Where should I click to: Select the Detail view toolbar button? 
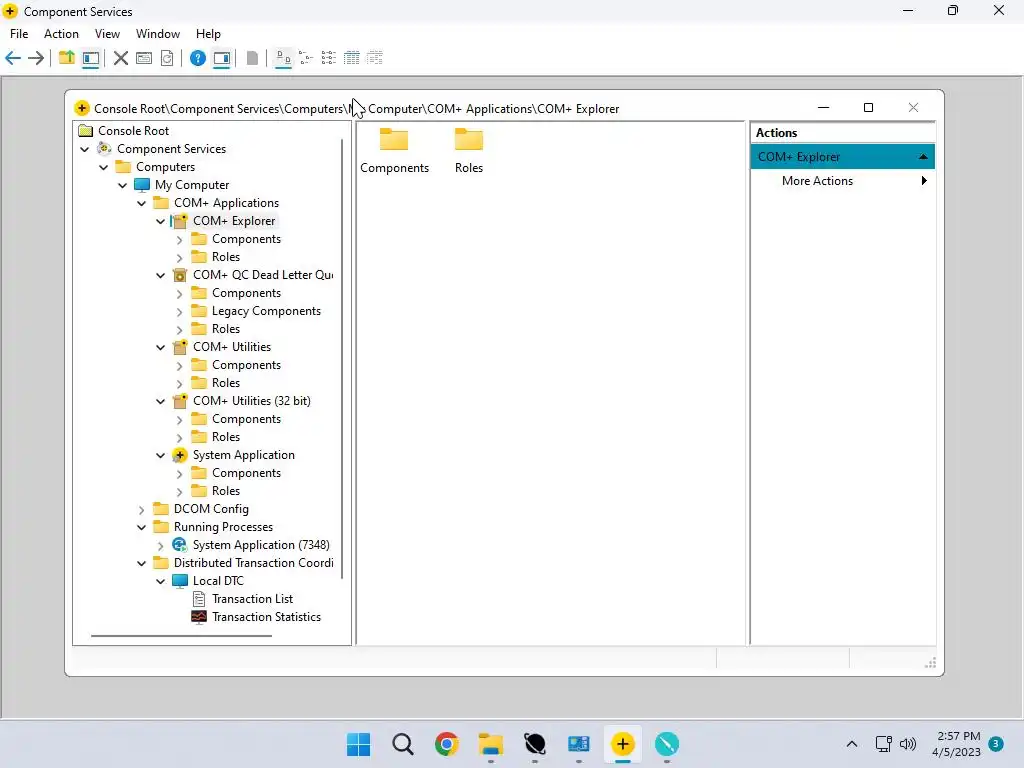pos(351,58)
